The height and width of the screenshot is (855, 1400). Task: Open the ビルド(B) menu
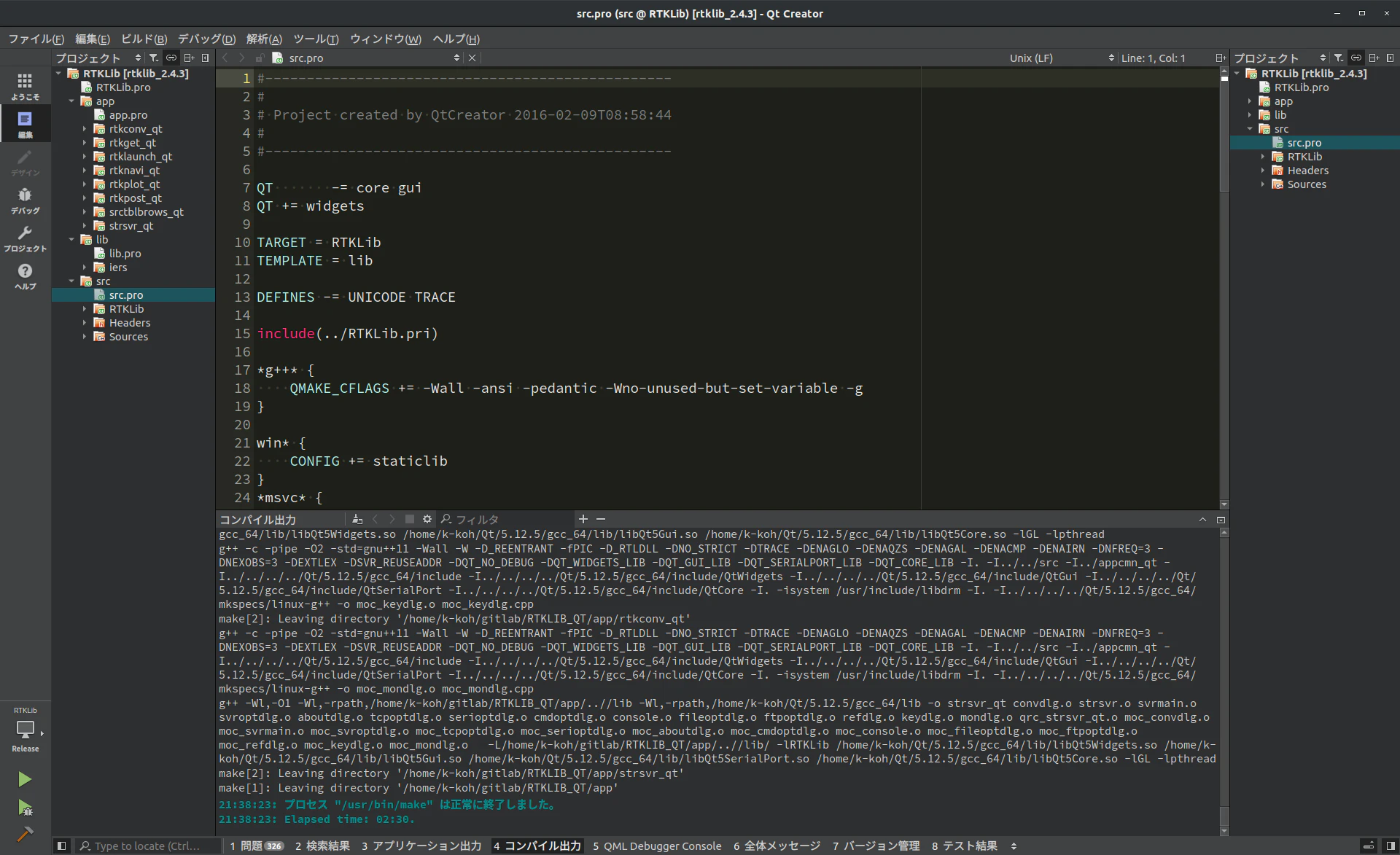(144, 39)
